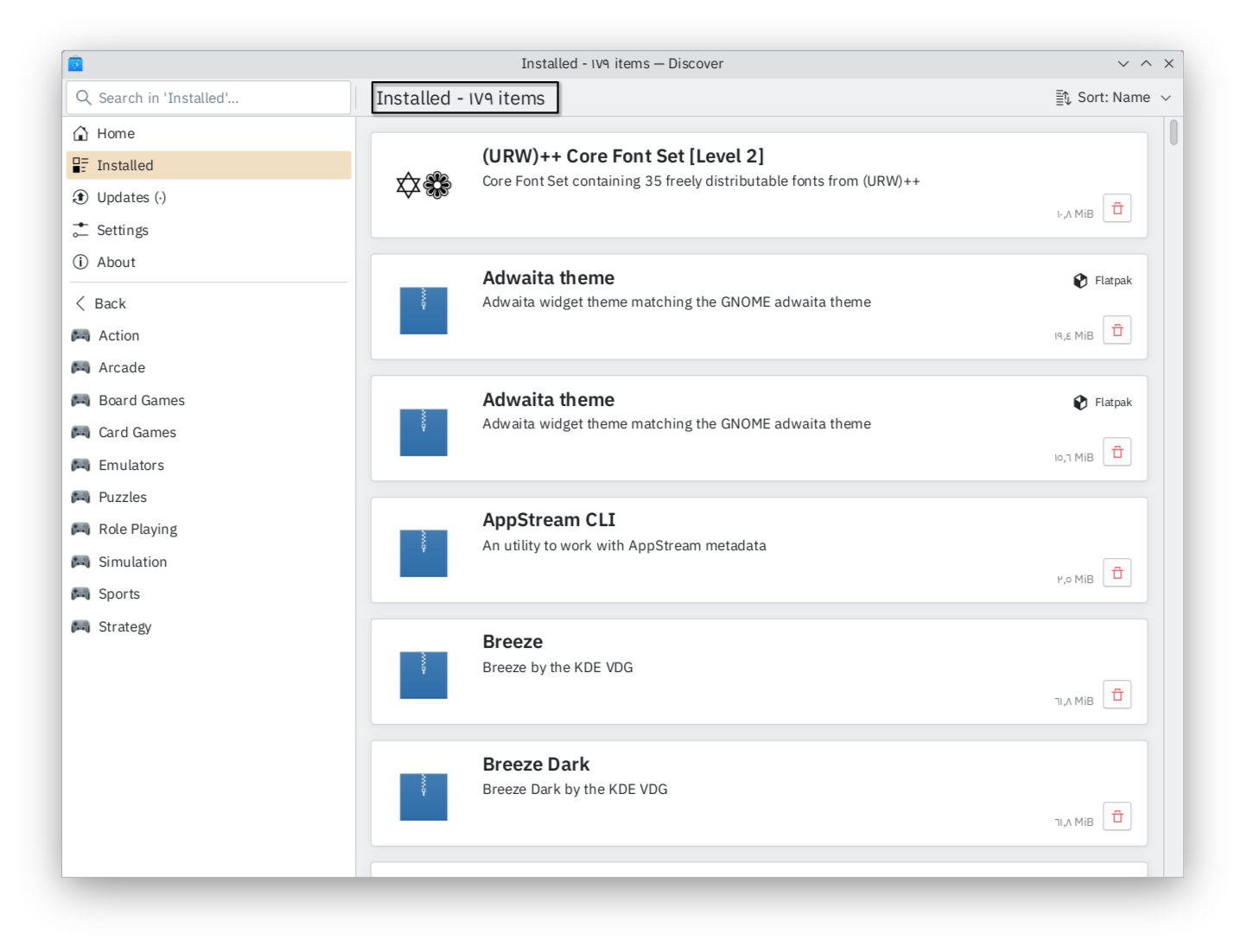Open the Updates page
The width and height of the screenshot is (1247, 952).
[x=208, y=197]
